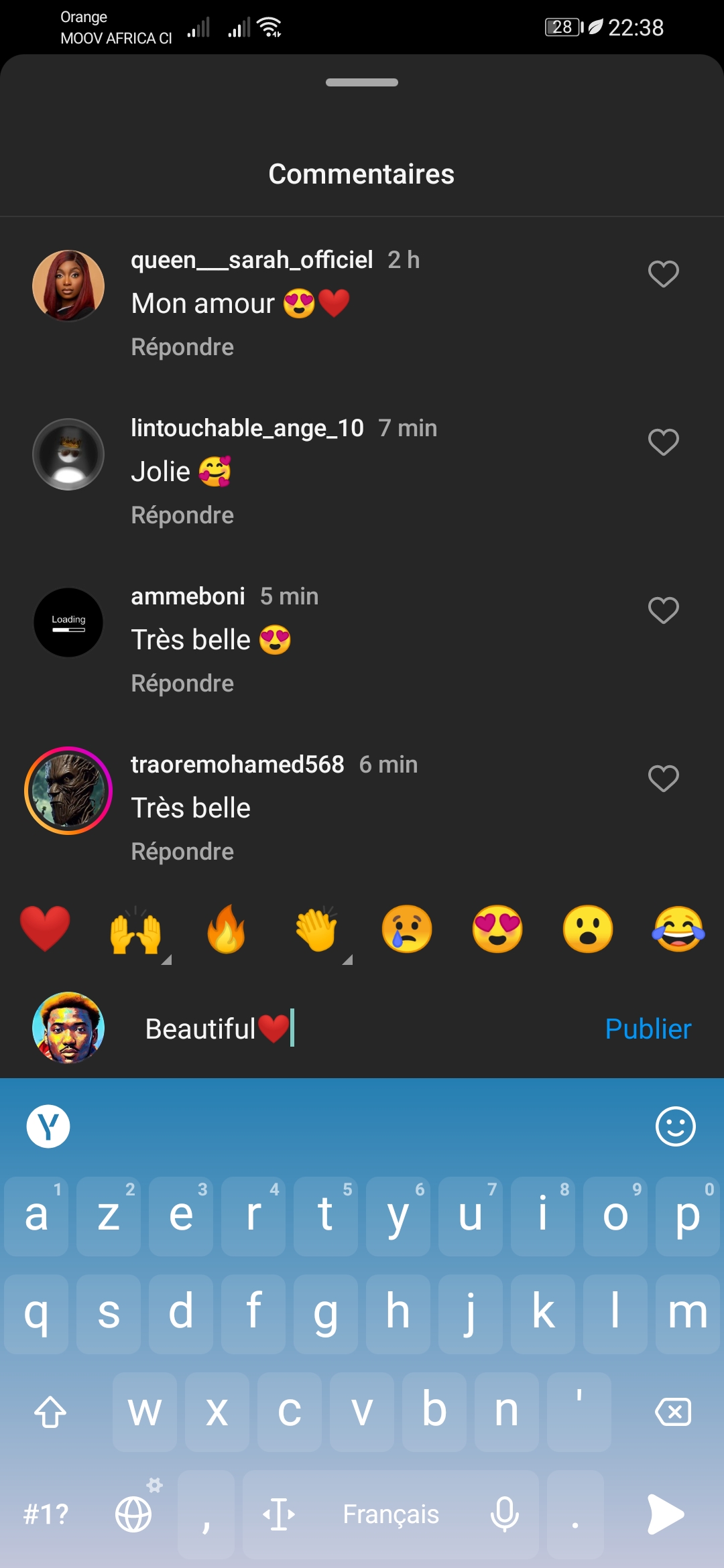Insert the crying-laughing emoji
The height and width of the screenshot is (1568, 724).
pos(678,929)
